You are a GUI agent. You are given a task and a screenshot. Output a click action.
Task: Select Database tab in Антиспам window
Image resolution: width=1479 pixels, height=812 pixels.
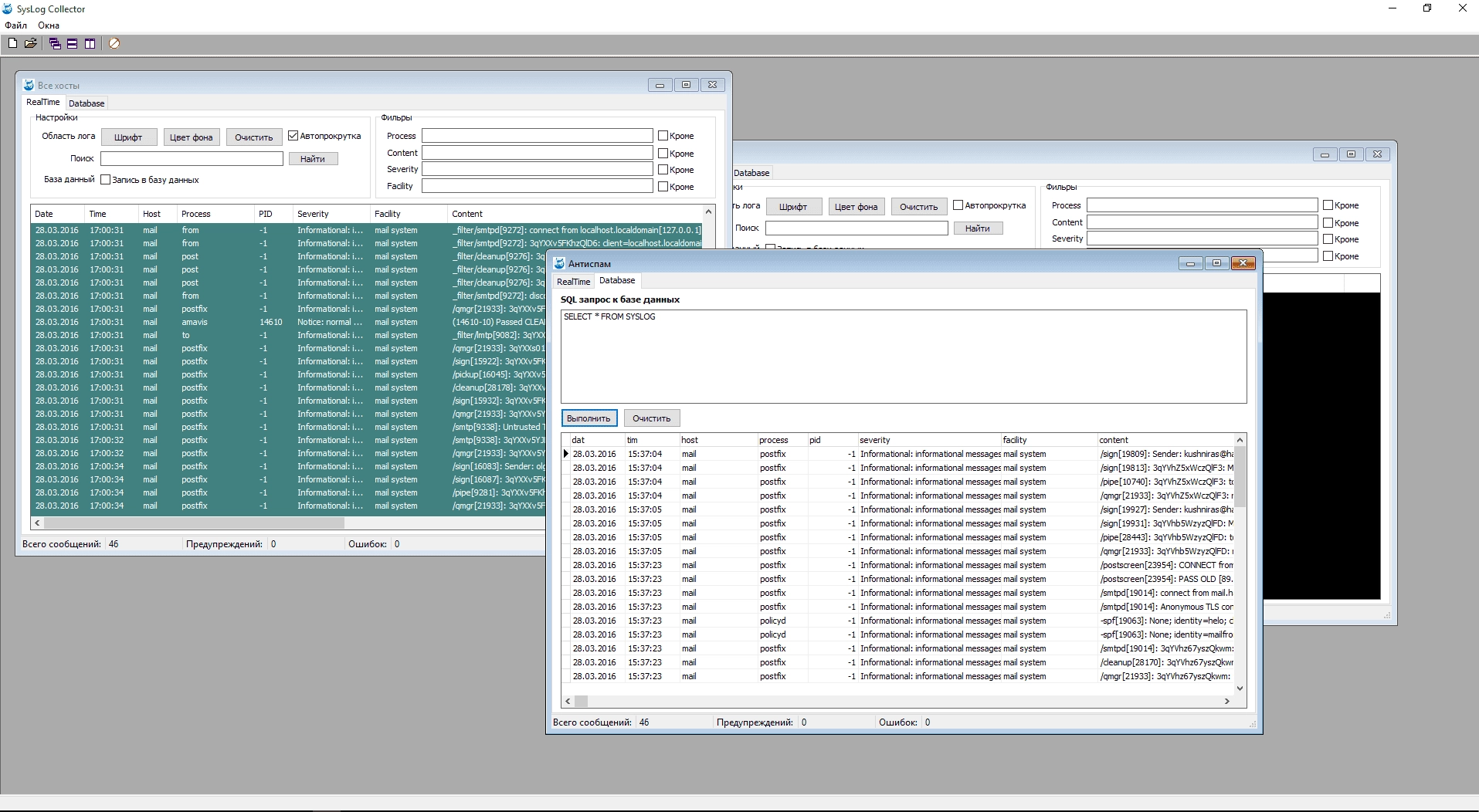coord(617,280)
